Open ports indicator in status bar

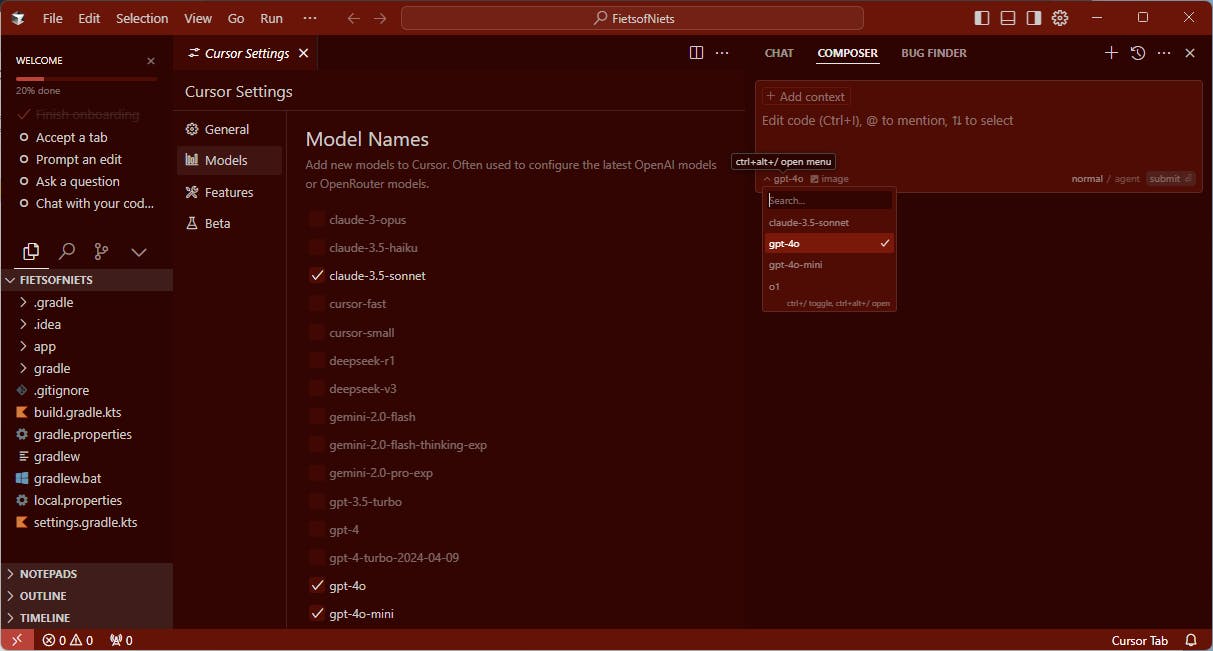click(121, 640)
